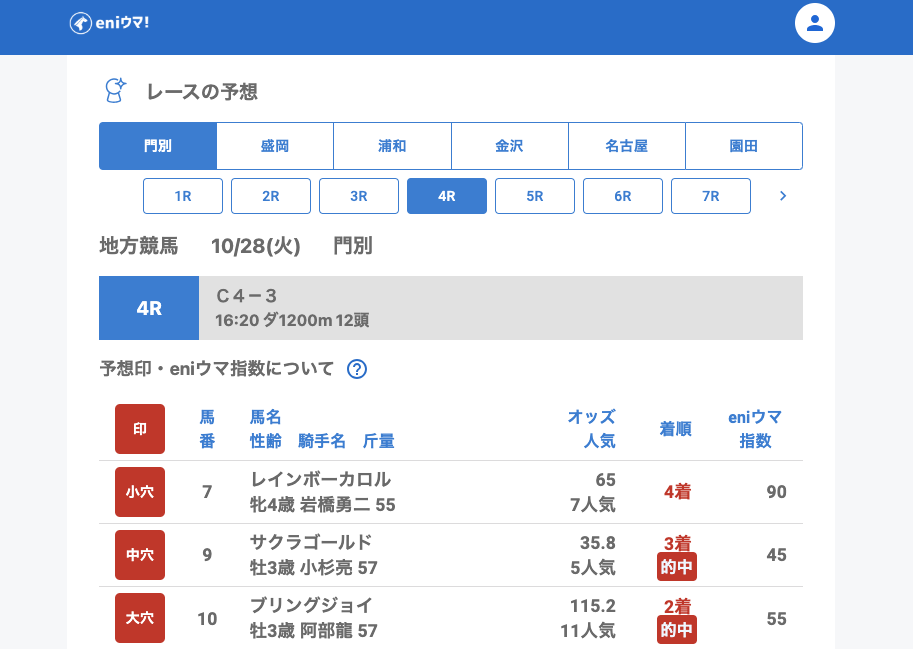Select race 7R button

pos(711,196)
